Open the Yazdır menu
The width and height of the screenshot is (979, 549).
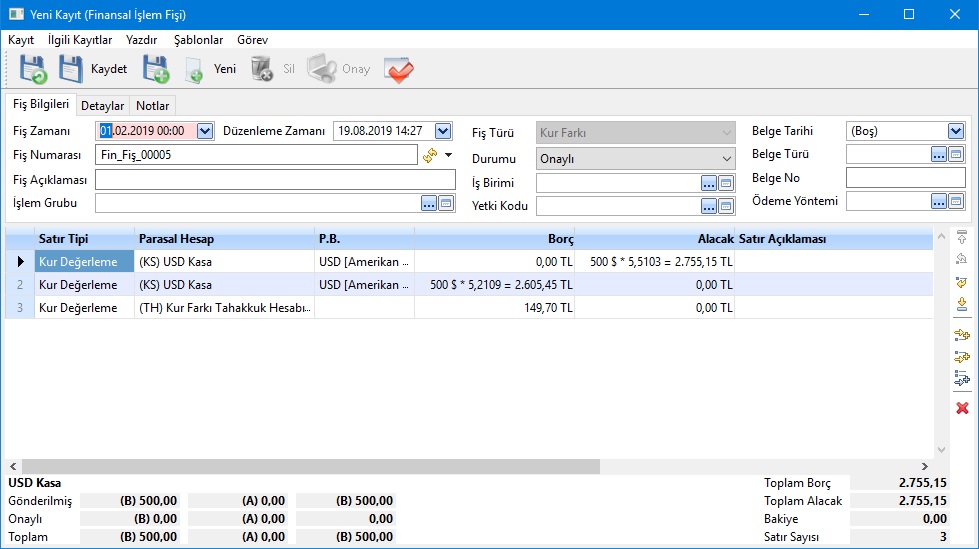coord(142,40)
